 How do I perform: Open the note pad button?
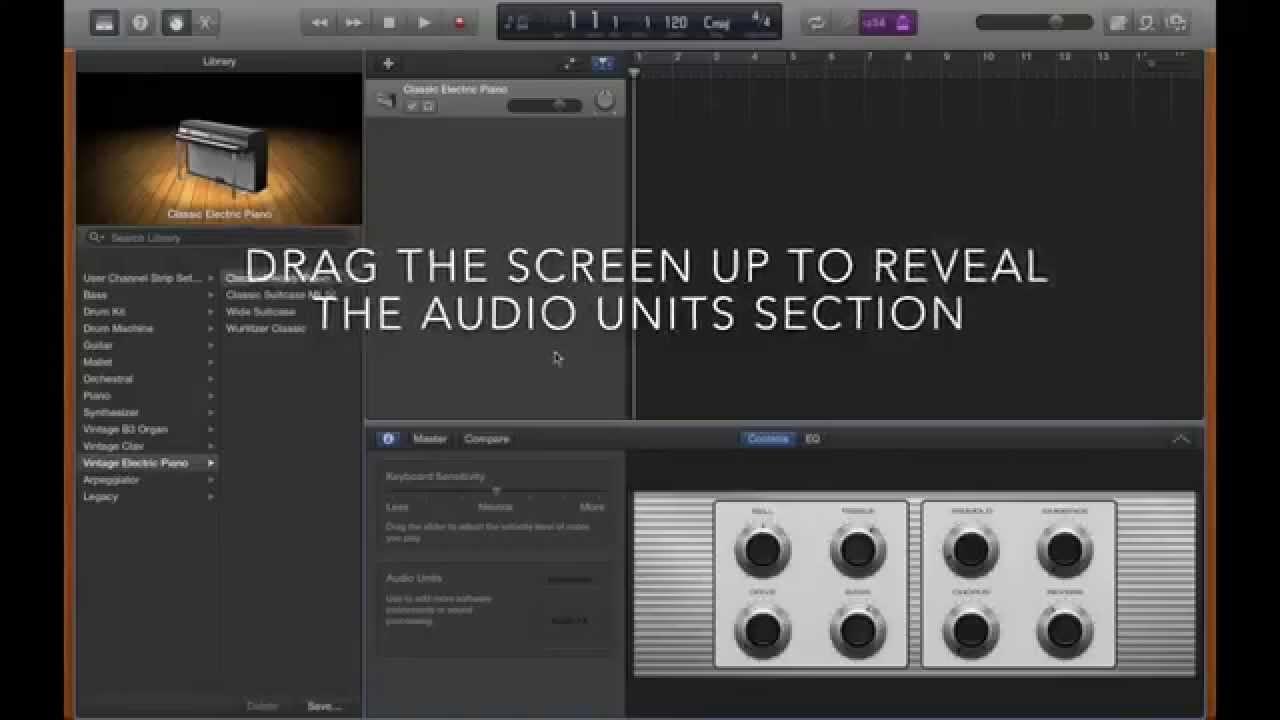[1120, 23]
